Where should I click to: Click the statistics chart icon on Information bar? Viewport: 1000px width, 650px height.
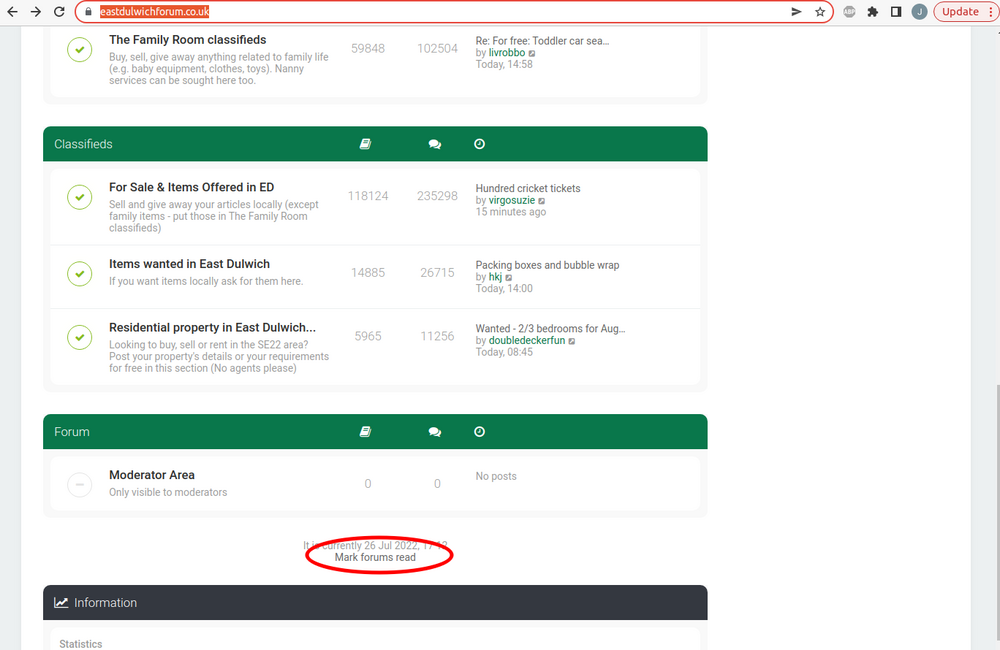point(62,602)
